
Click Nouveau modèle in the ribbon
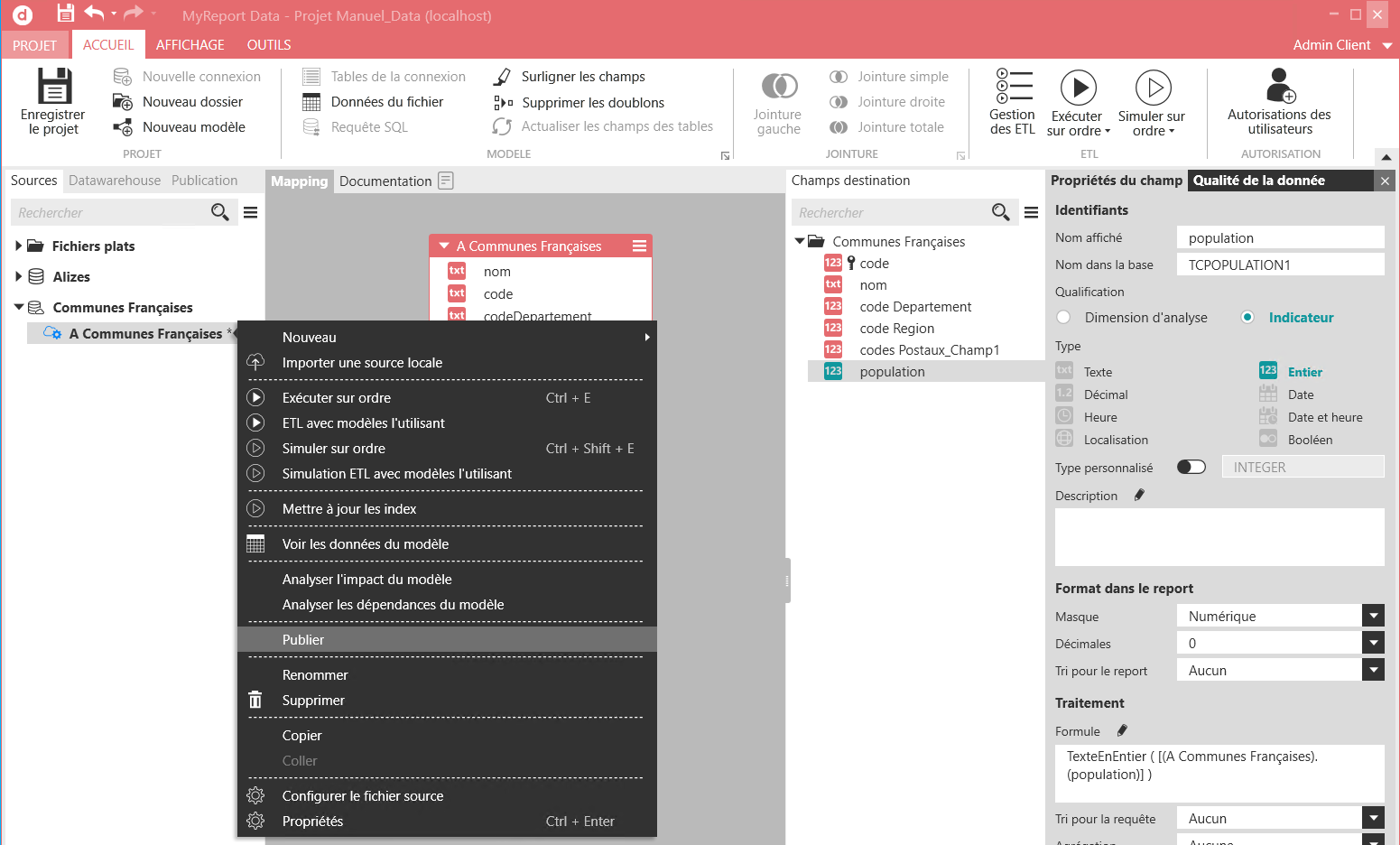point(193,127)
